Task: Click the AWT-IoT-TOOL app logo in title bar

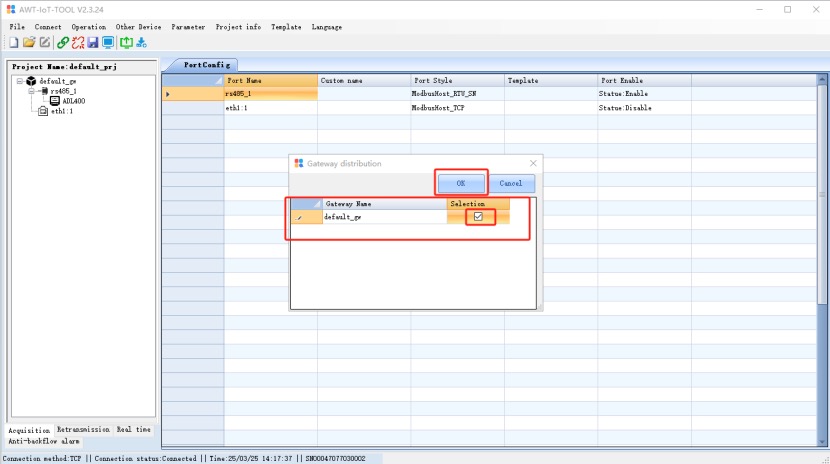Action: 11,10
